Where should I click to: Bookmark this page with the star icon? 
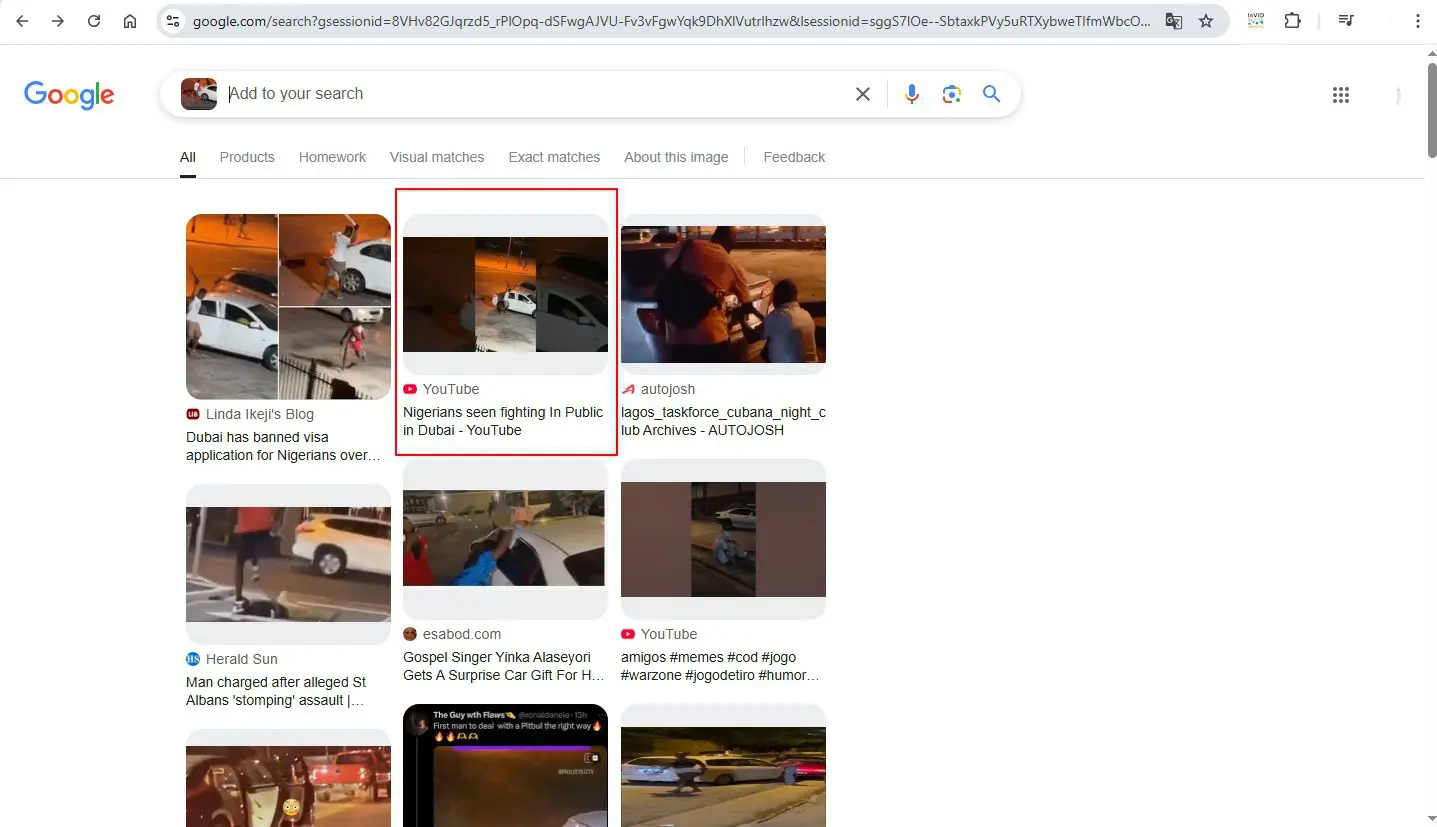(x=1206, y=21)
